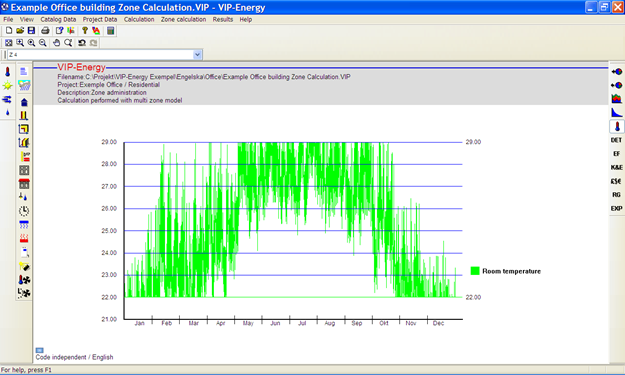The height and width of the screenshot is (375, 625).
Task: Click the print icon in toolbar
Action: point(45,31)
